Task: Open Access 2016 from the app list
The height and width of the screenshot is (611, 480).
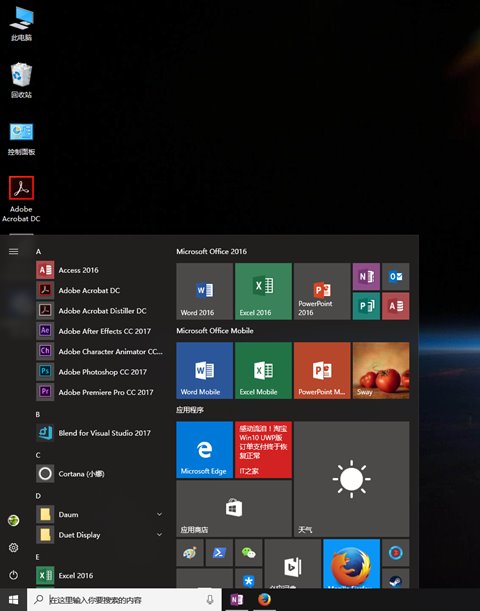Action: point(99,270)
